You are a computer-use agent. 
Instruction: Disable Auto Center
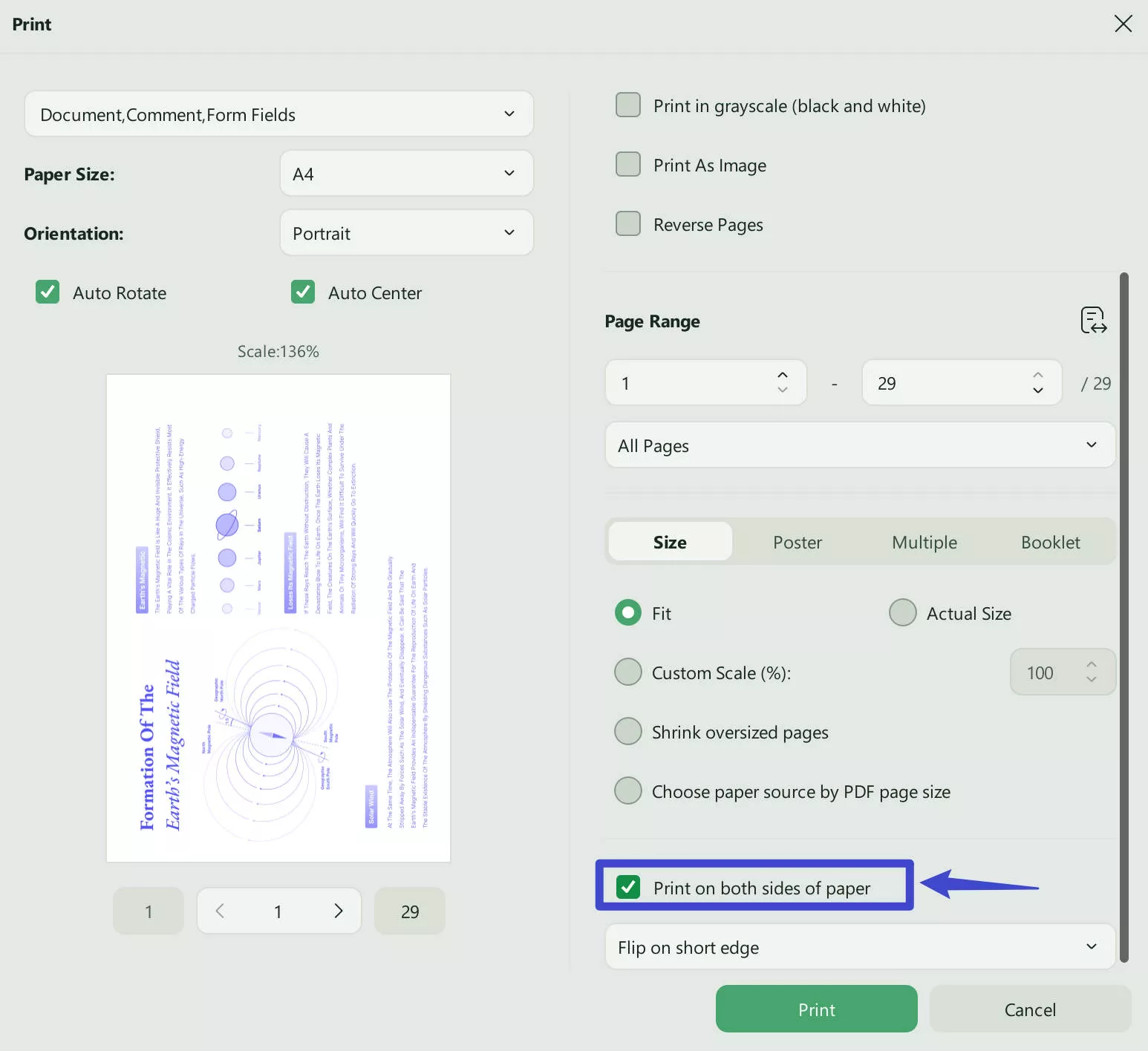click(302, 292)
